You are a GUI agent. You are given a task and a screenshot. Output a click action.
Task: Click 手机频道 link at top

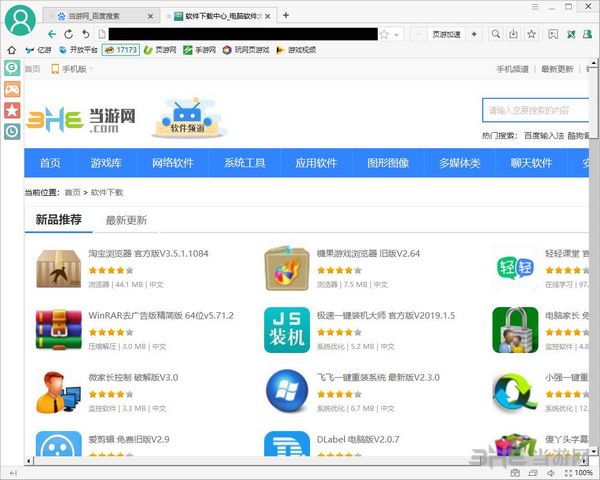coord(512,69)
